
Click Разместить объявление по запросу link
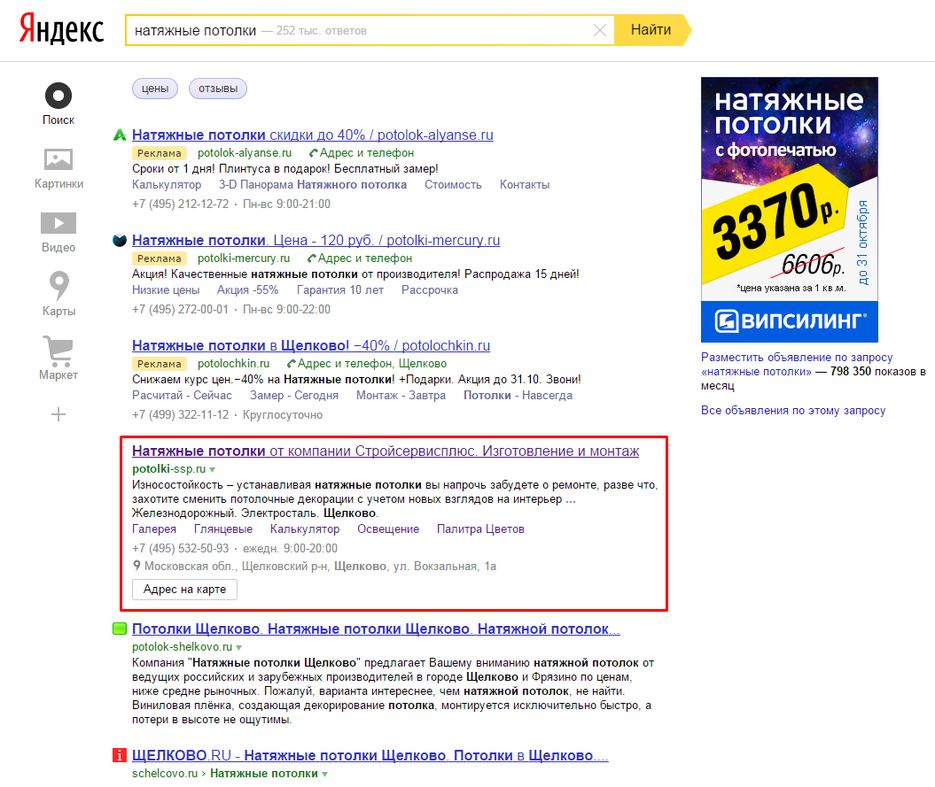tap(797, 364)
